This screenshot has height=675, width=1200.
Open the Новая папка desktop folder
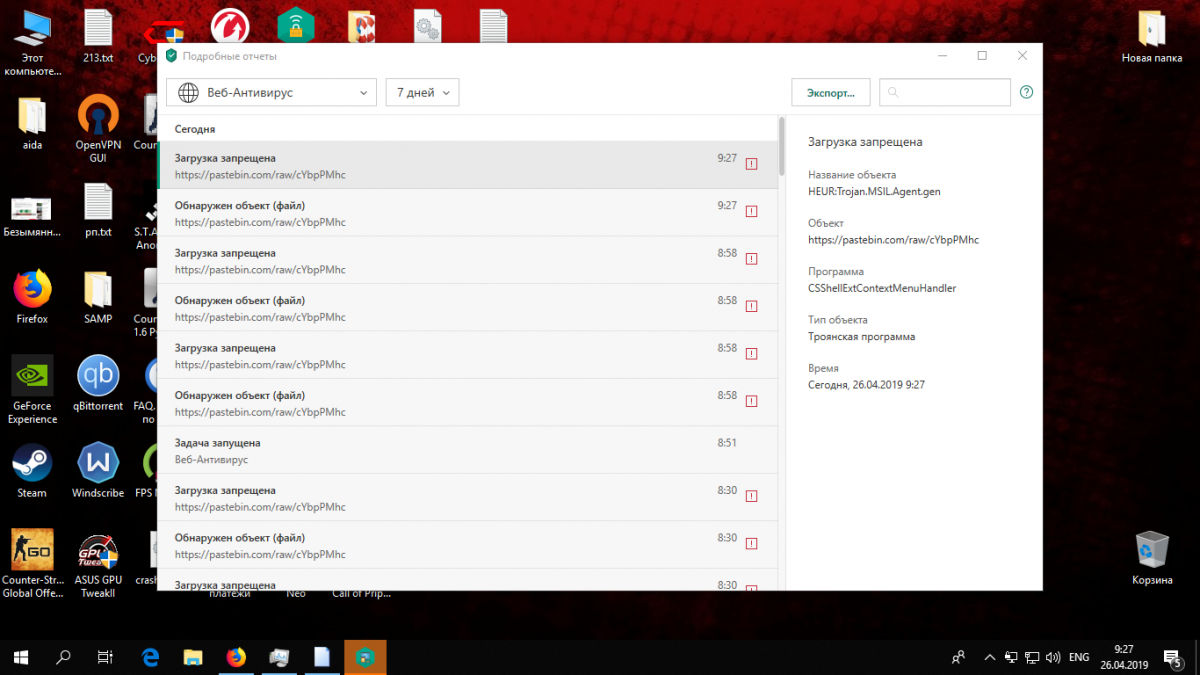click(x=1152, y=36)
